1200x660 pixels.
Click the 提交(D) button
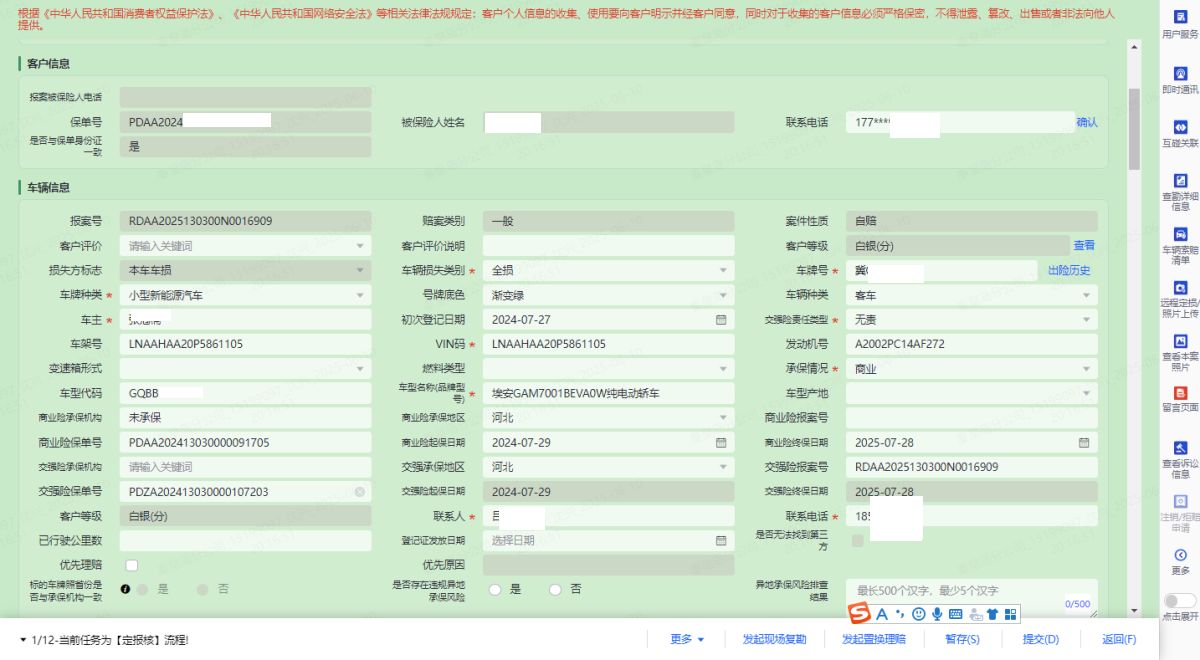pyautogui.click(x=1040, y=639)
